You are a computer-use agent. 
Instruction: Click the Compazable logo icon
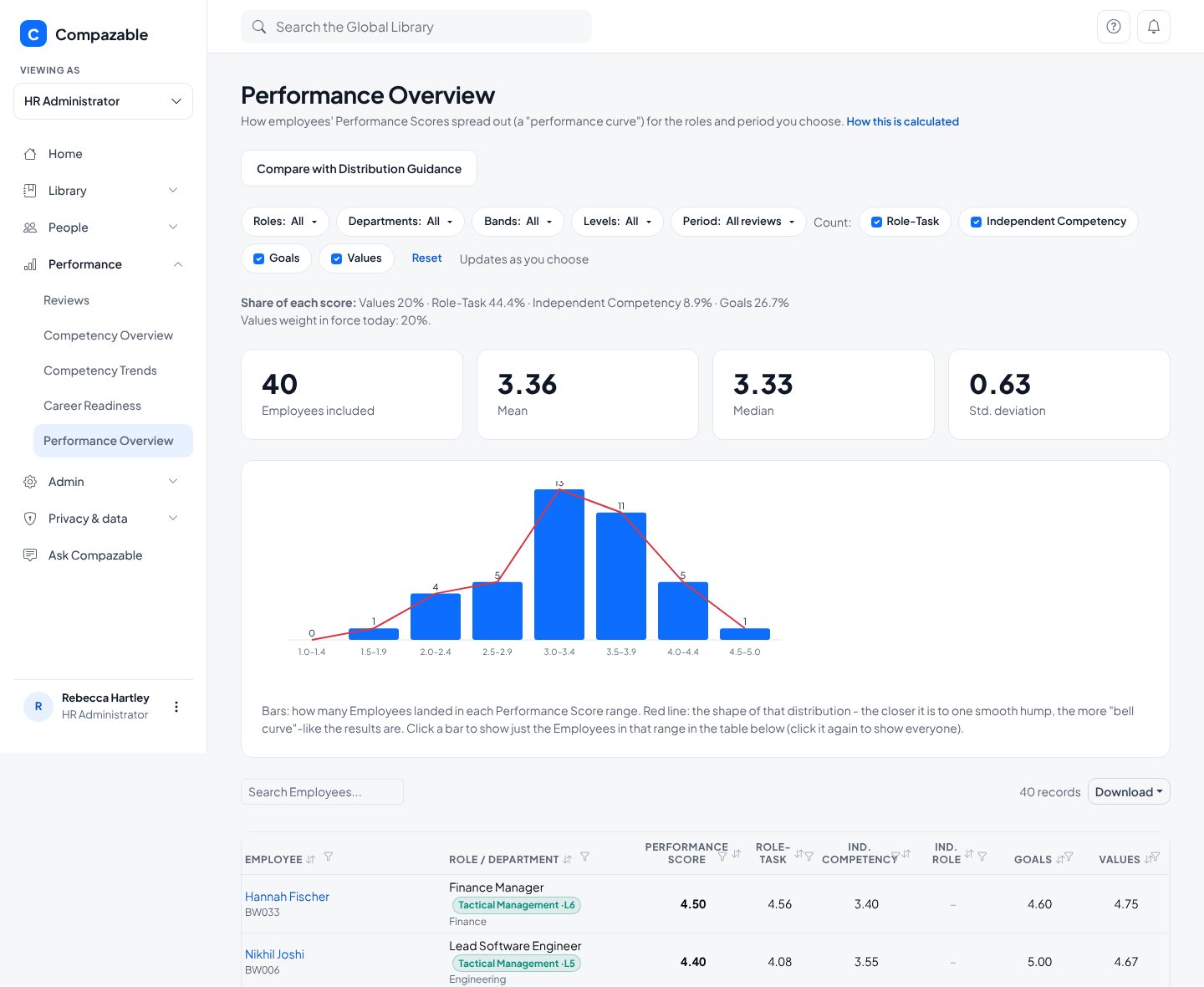coord(33,34)
